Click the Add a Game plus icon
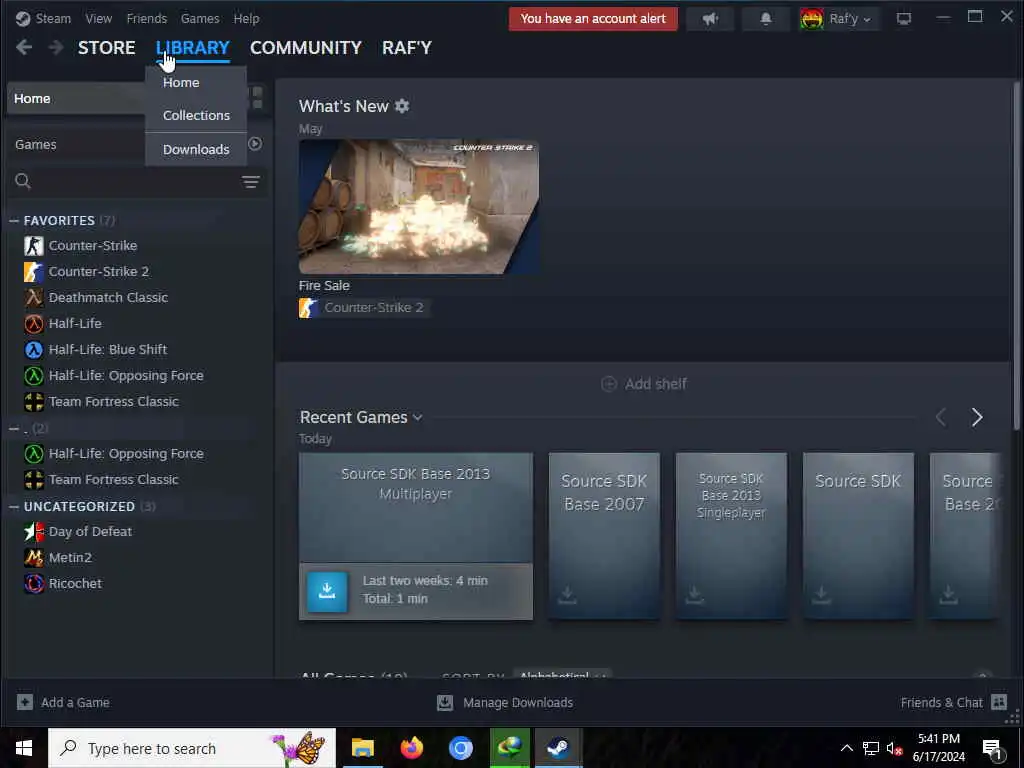1024x768 pixels. coord(25,702)
